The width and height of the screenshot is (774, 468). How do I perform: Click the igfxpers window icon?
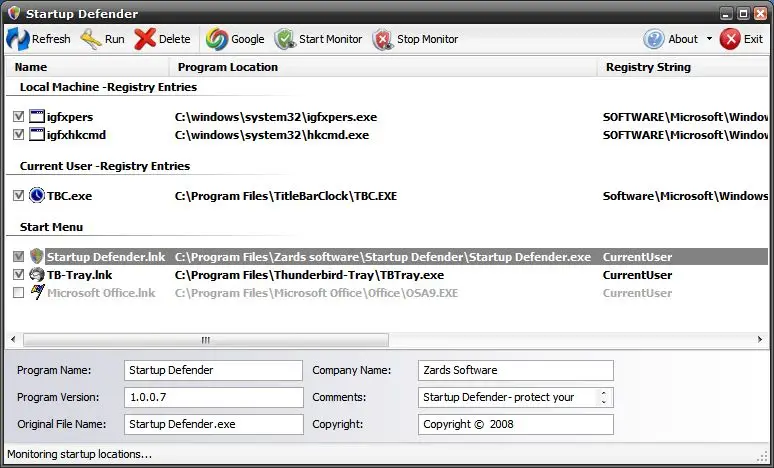click(37, 117)
